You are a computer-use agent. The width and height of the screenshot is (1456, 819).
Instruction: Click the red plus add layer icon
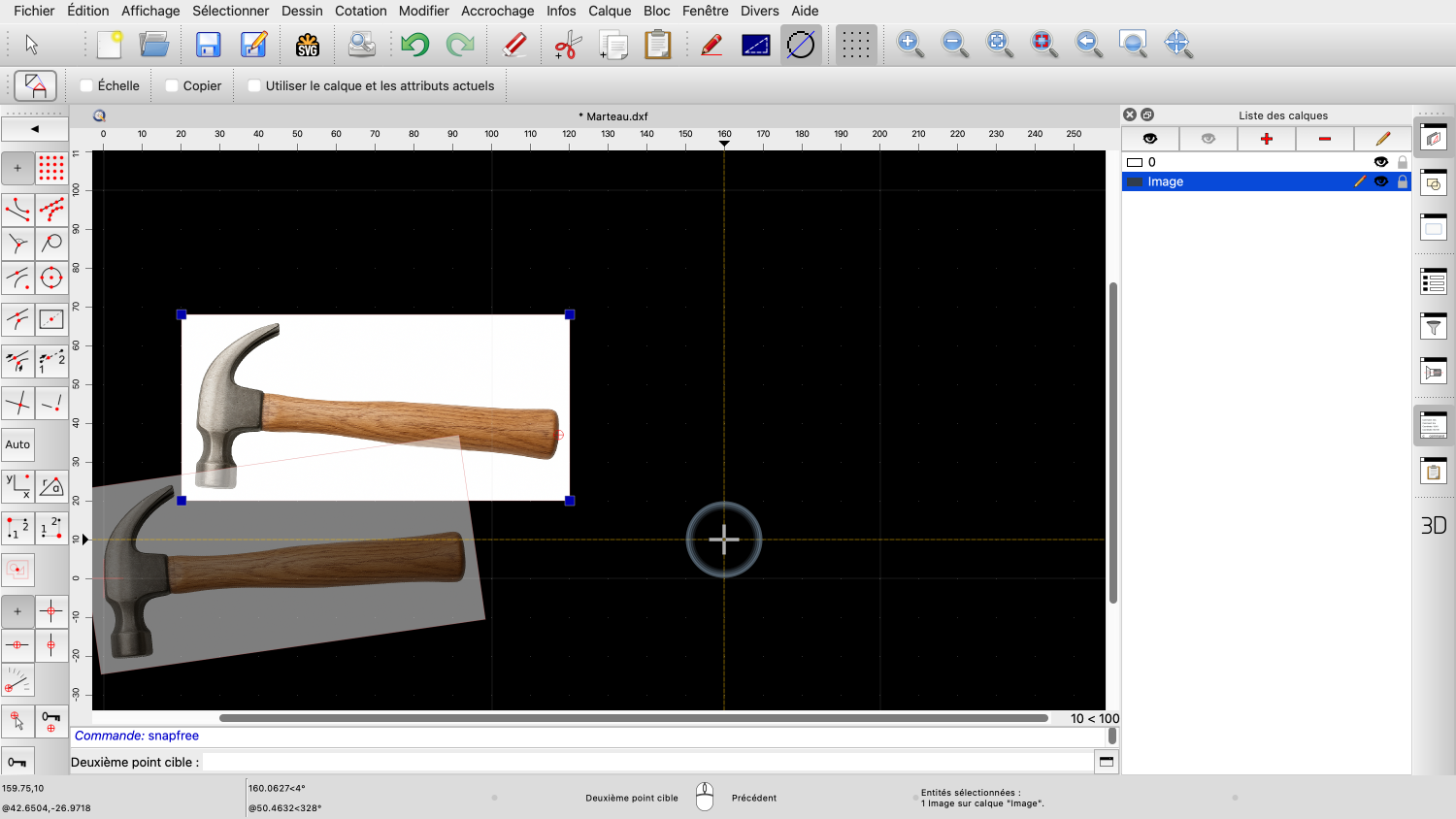[1266, 139]
